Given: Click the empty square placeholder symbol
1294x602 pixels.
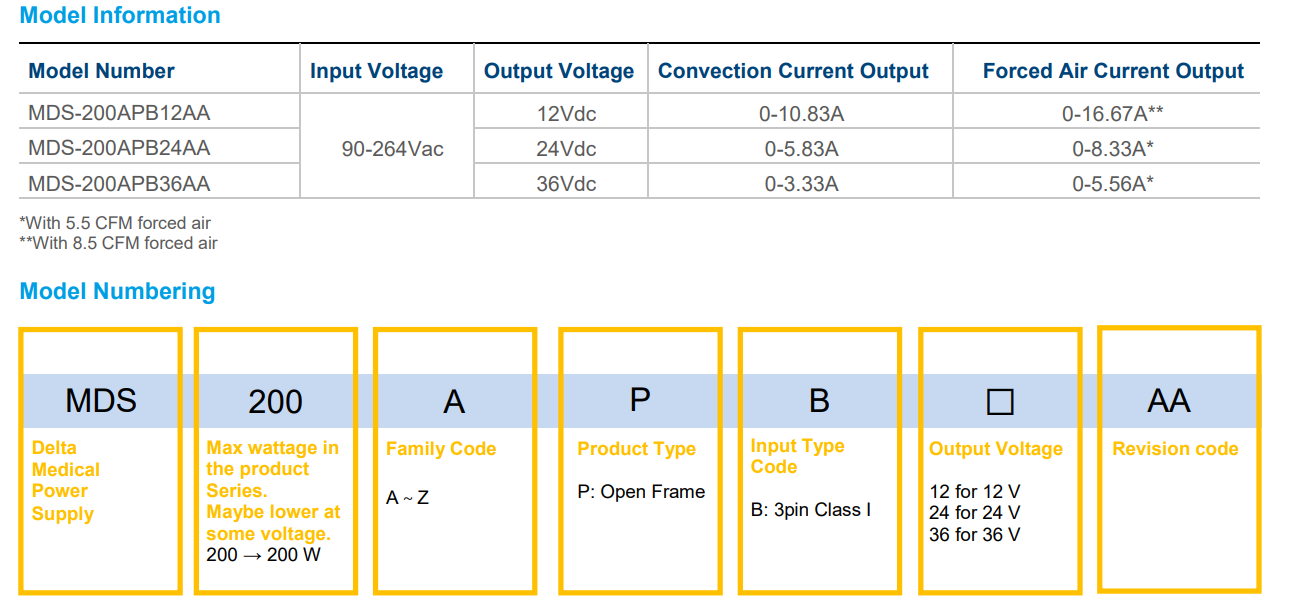Looking at the screenshot, I should 1000,402.
